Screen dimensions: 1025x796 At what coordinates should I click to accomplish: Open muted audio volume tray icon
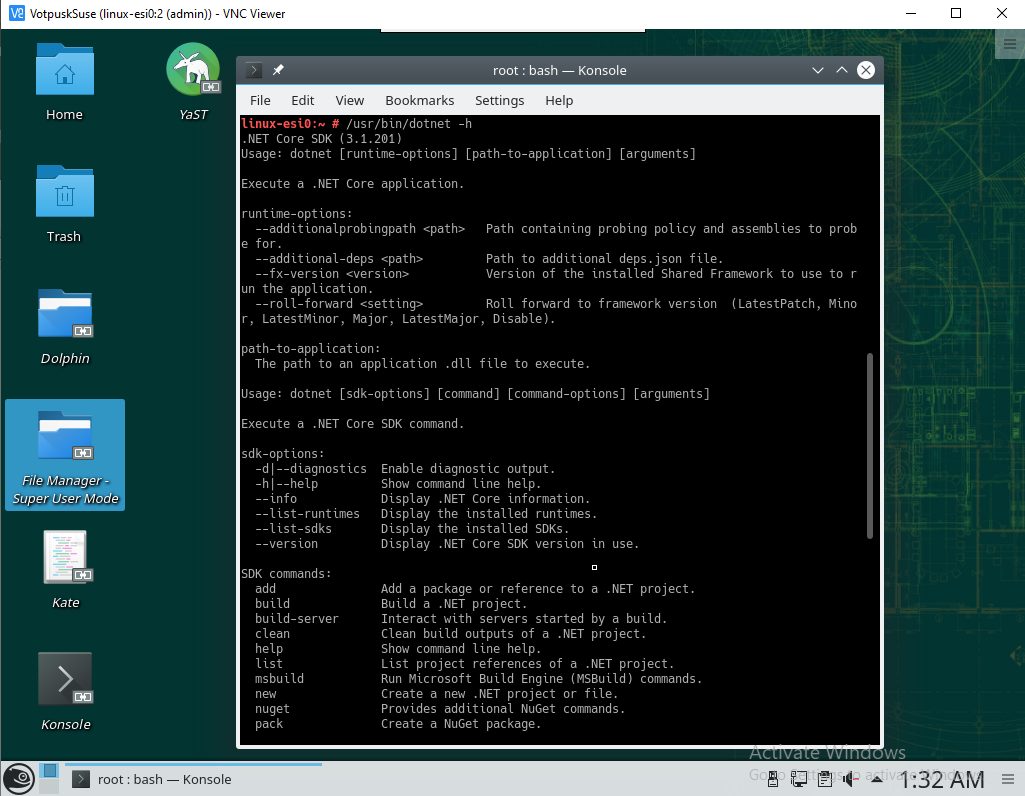[850, 778]
